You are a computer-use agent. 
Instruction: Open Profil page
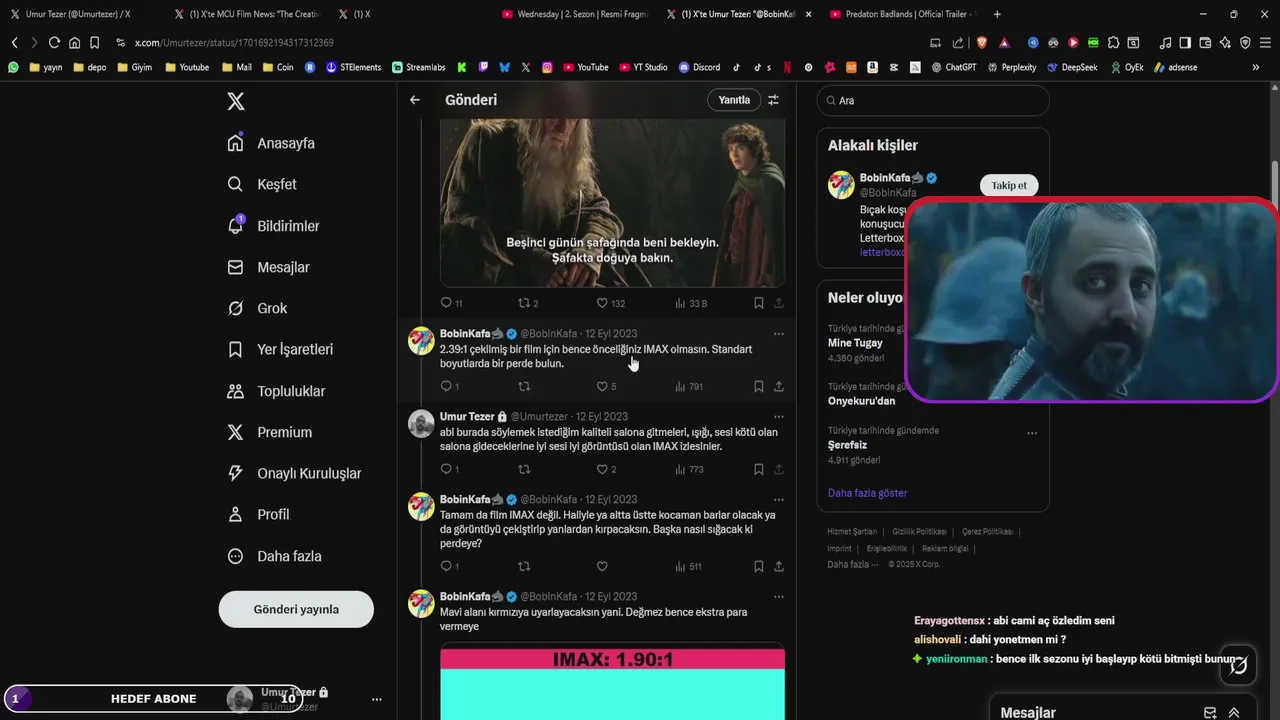(258, 514)
